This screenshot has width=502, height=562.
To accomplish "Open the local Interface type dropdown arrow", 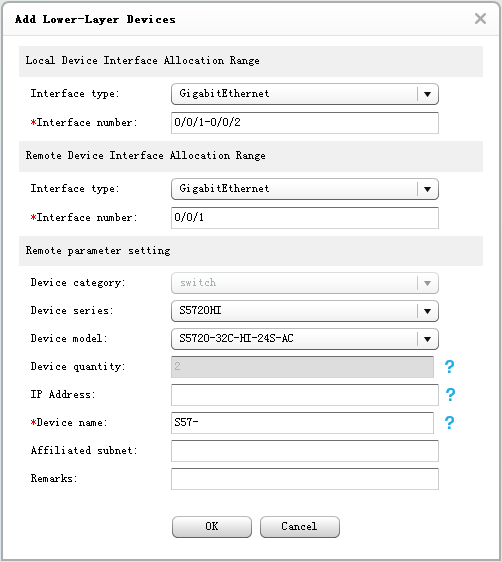I will click(x=427, y=94).
